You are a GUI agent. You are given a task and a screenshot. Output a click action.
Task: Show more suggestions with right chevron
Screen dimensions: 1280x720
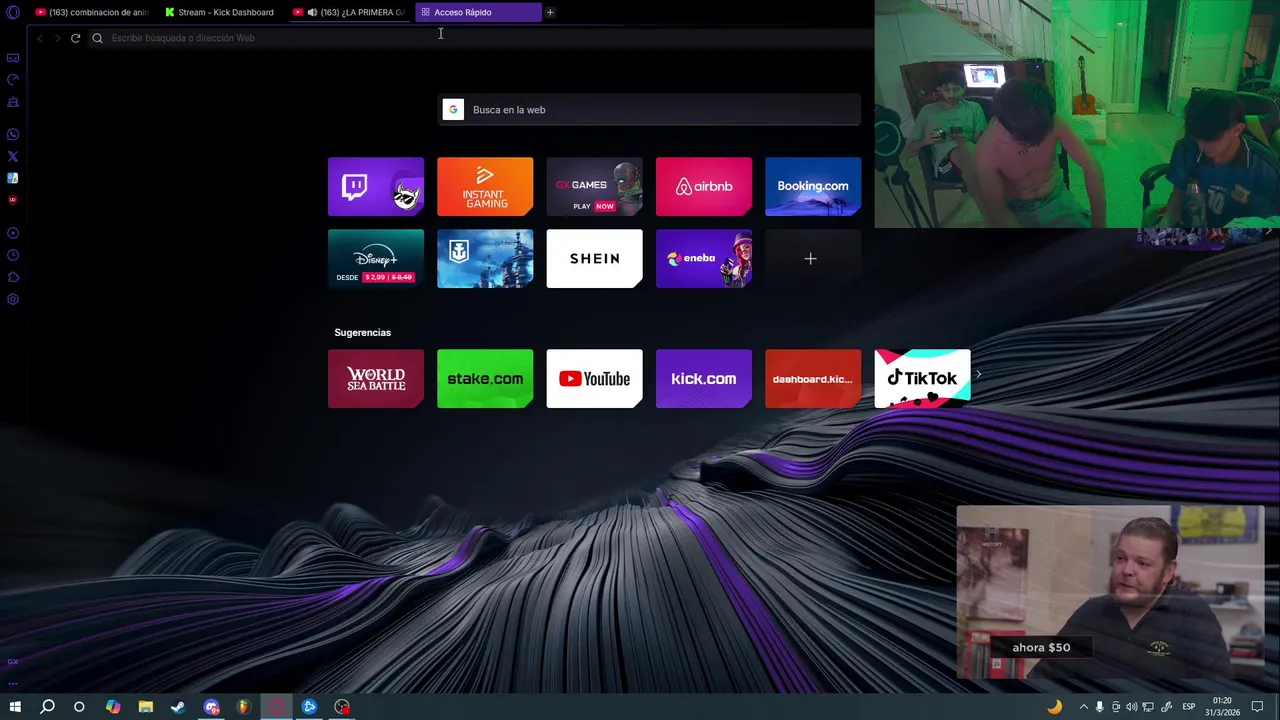point(978,374)
